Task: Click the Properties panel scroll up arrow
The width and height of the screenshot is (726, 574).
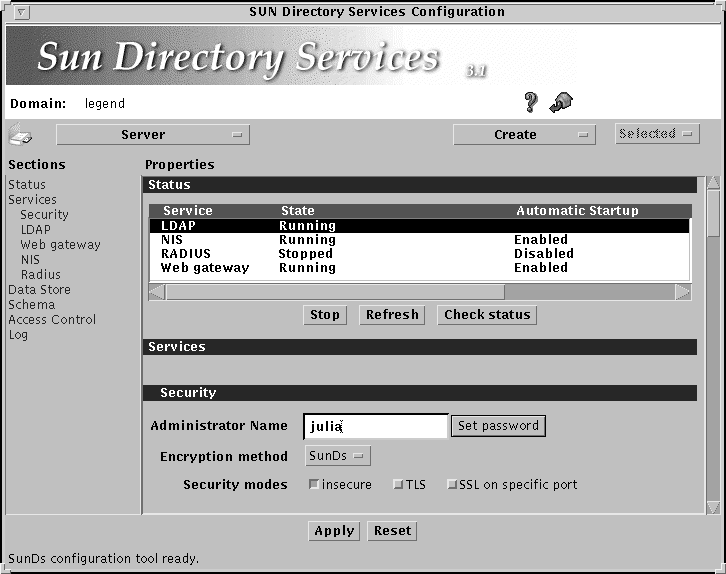Action: tap(713, 182)
